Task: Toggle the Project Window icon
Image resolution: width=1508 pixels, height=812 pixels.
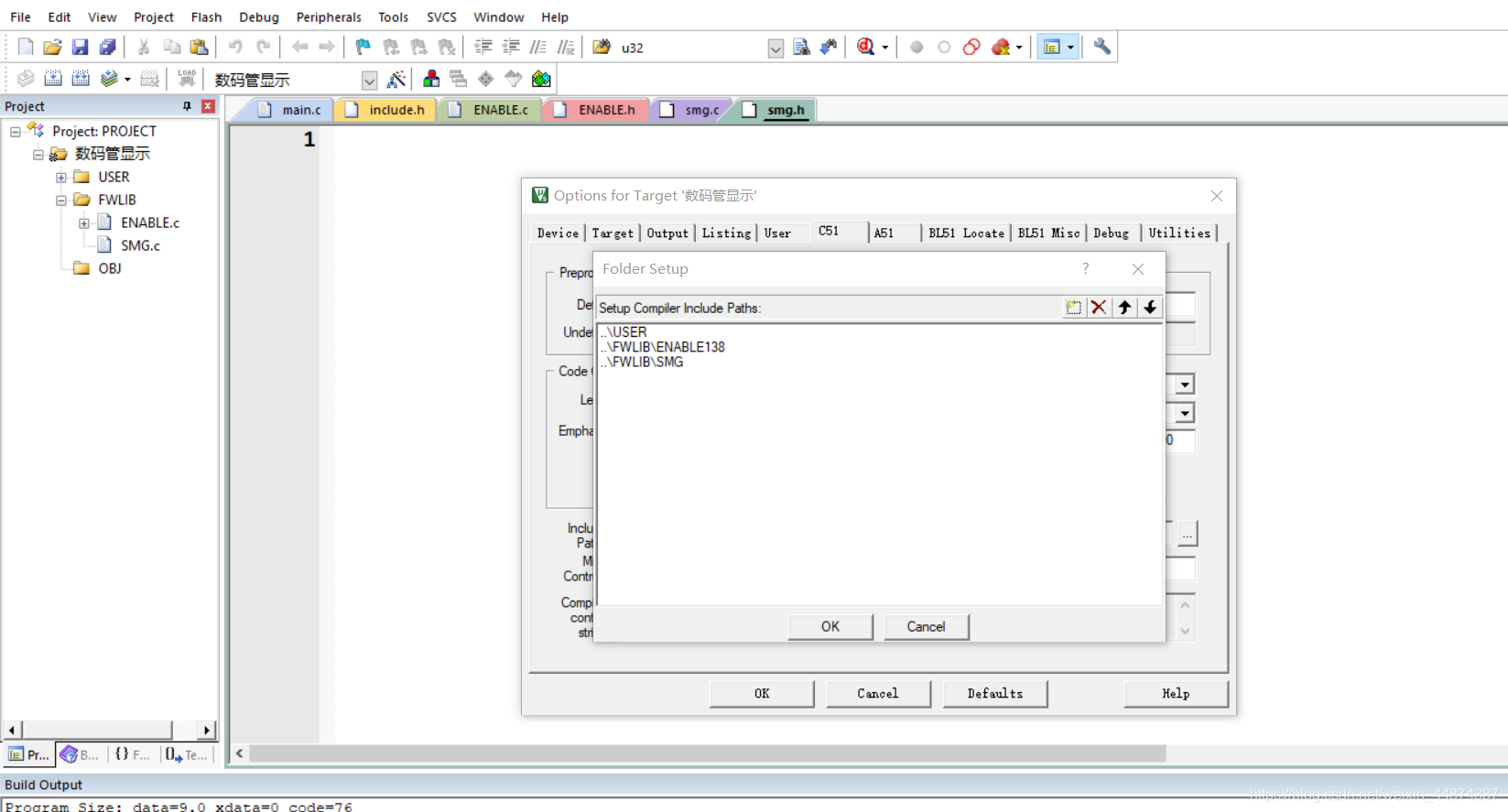Action: 1052,47
